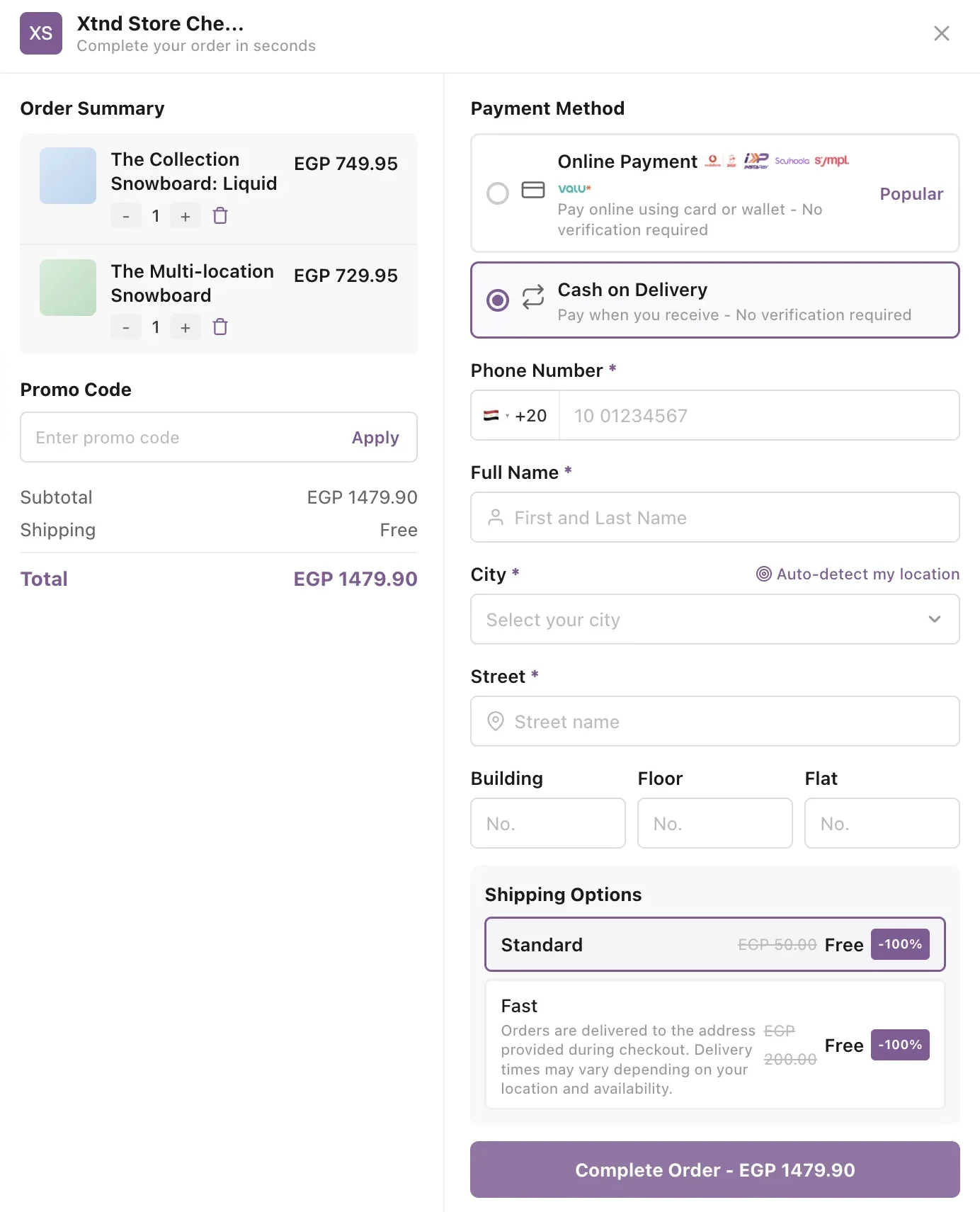Close the checkout dialog
Viewport: 980px width, 1212px height.
(941, 33)
